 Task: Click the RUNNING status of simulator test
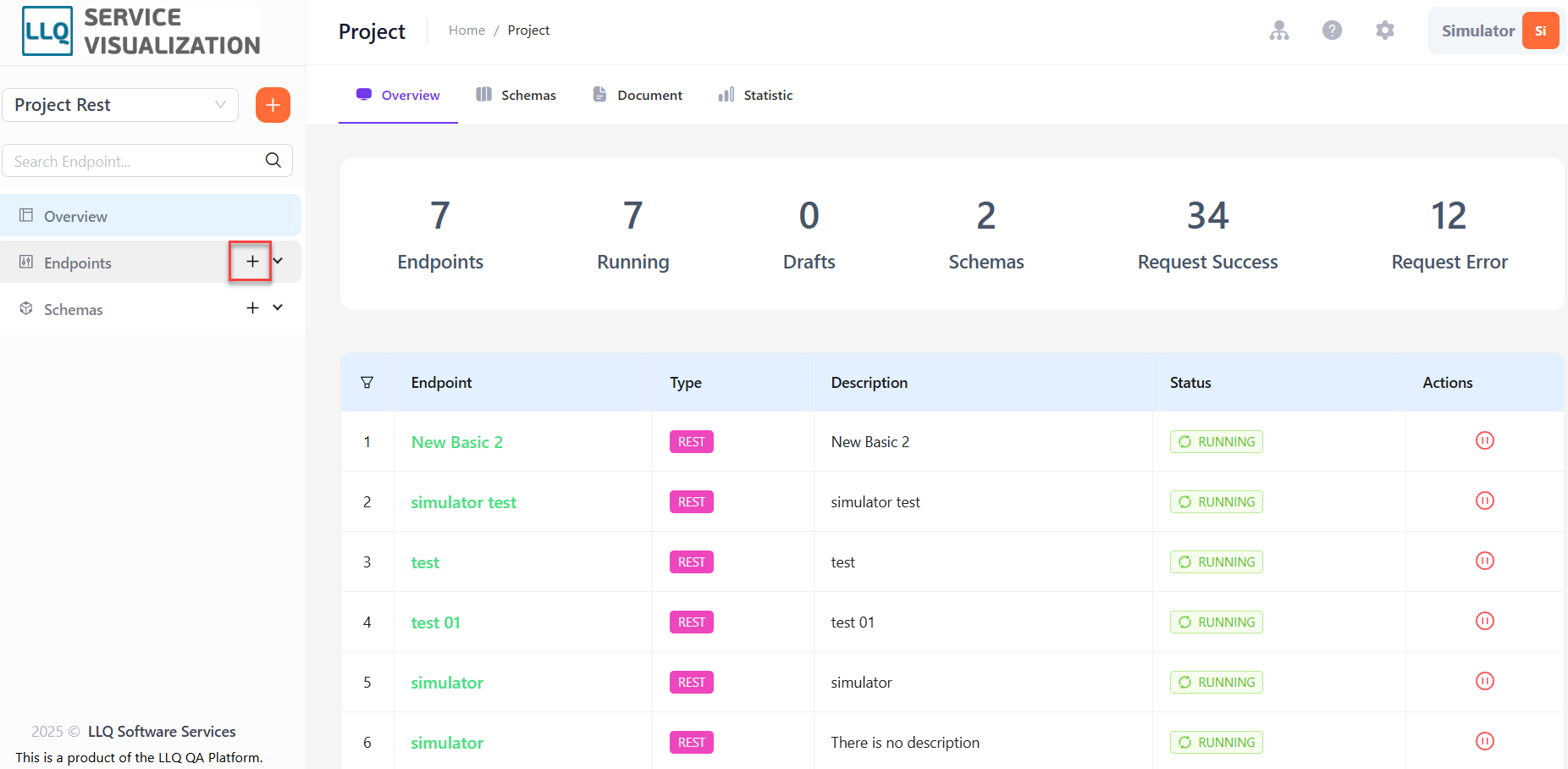coord(1217,502)
